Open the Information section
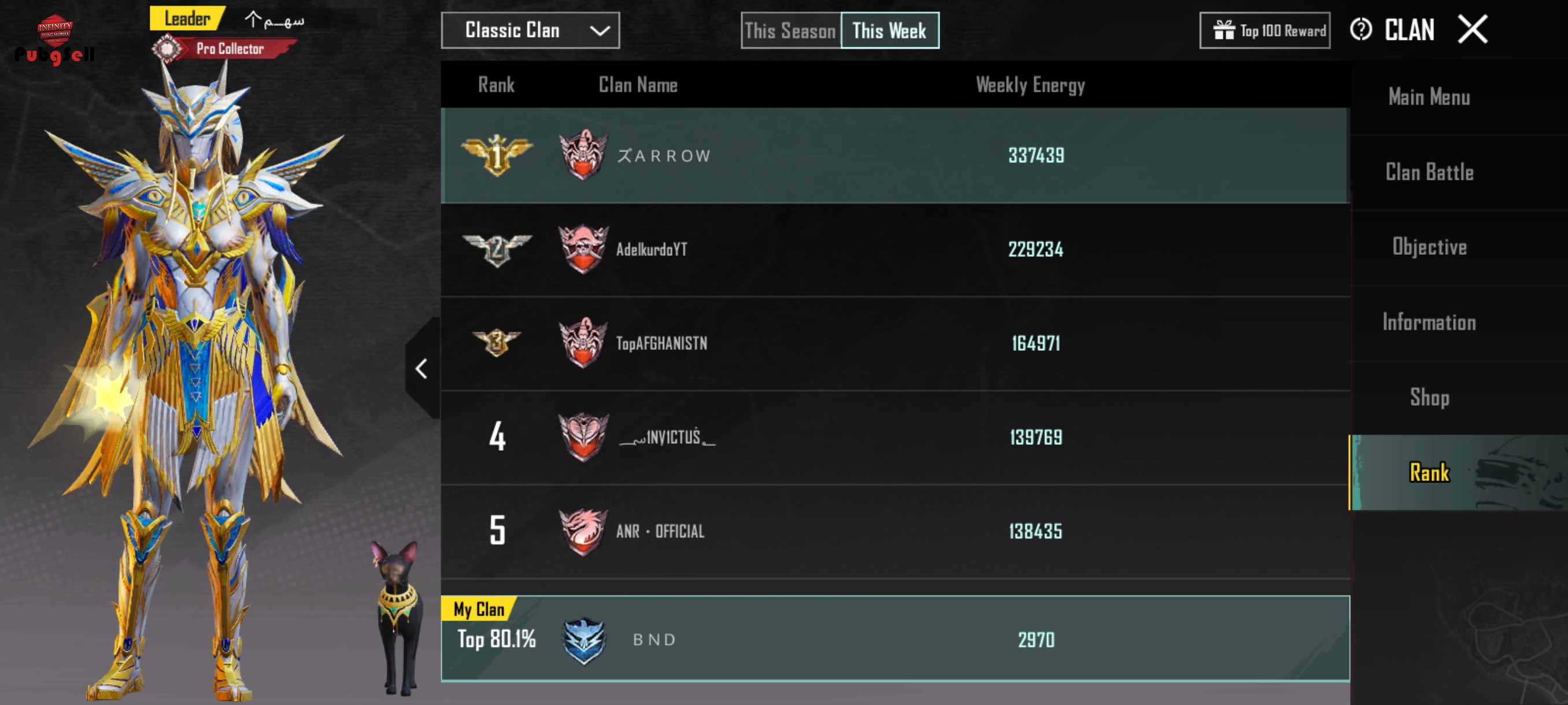The image size is (1568, 705). pyautogui.click(x=1429, y=322)
